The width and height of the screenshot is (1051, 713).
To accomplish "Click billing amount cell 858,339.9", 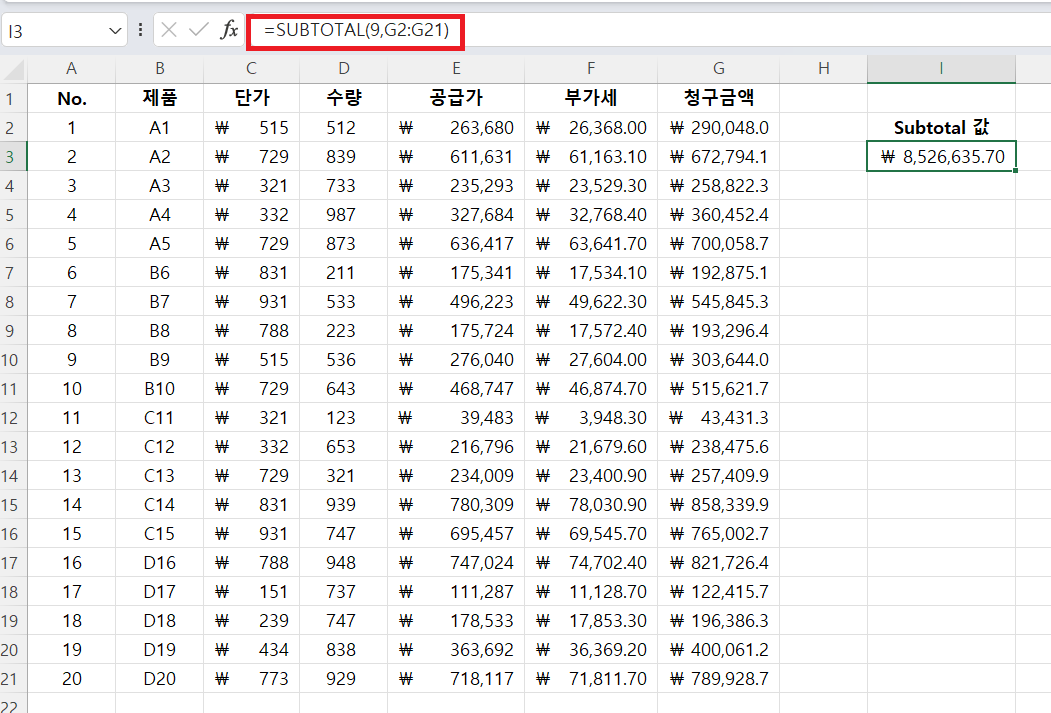I will 719,505.
